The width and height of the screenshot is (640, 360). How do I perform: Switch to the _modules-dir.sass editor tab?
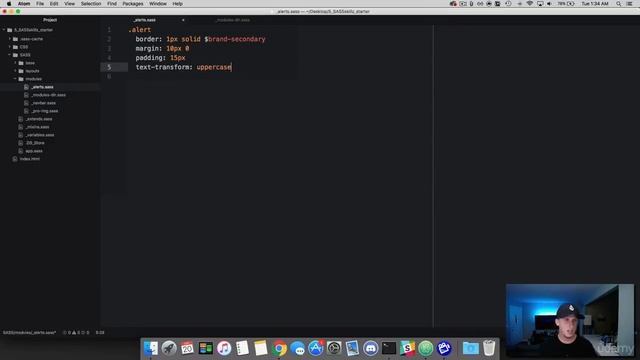coord(233,20)
